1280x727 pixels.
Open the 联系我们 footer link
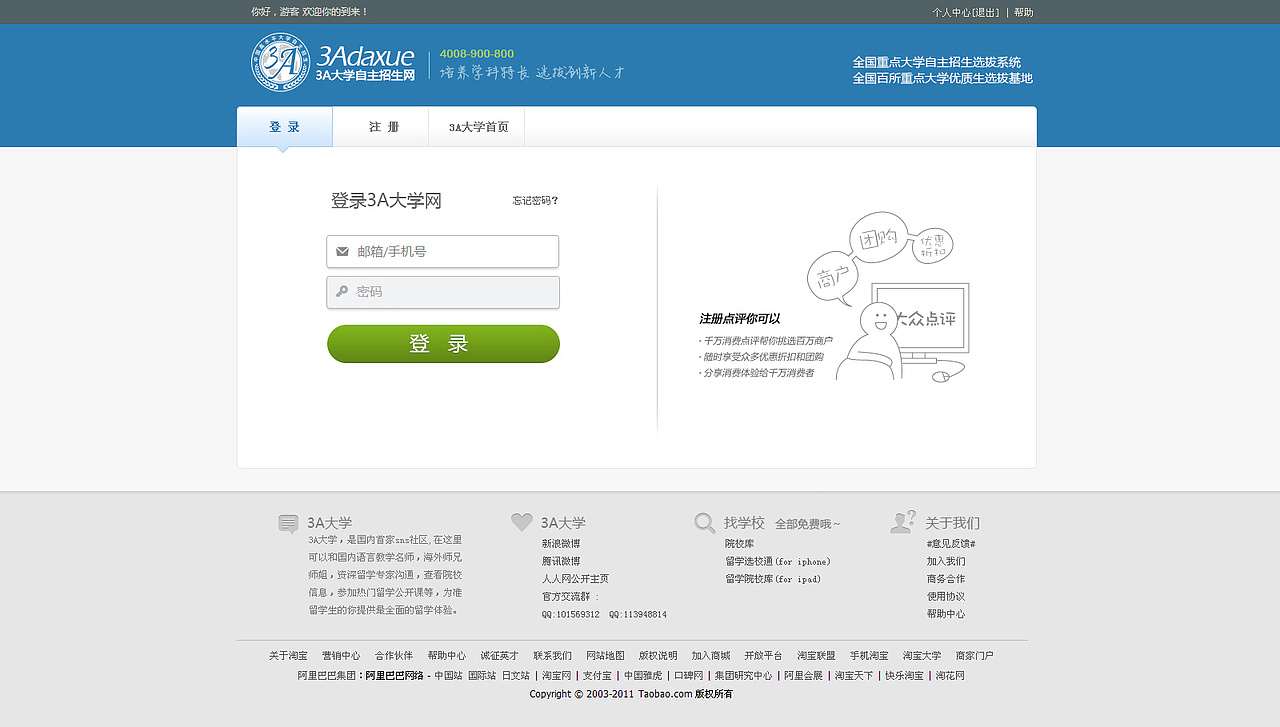pos(552,656)
